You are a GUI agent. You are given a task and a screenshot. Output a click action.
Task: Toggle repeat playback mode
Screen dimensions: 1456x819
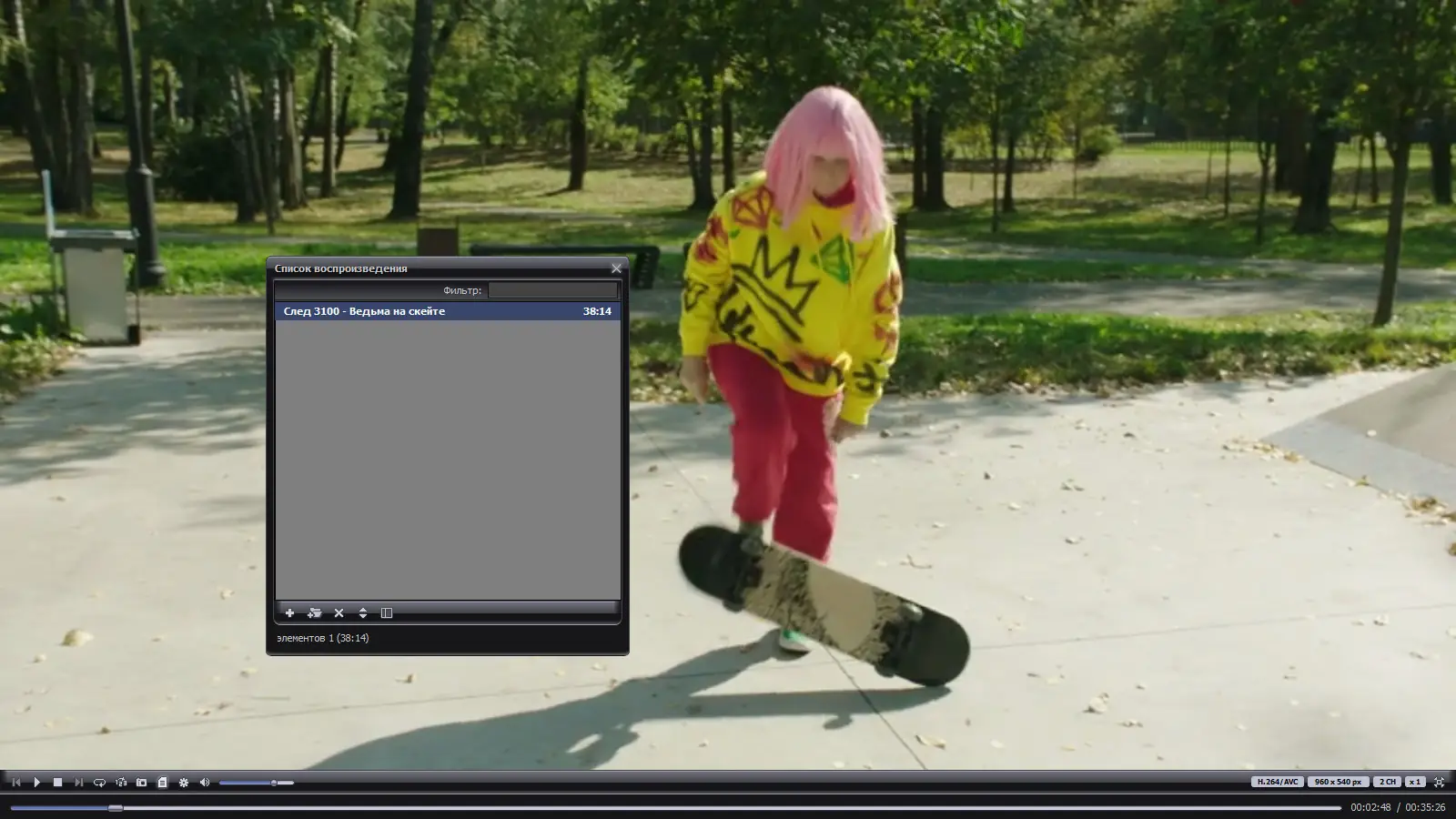coord(99,782)
